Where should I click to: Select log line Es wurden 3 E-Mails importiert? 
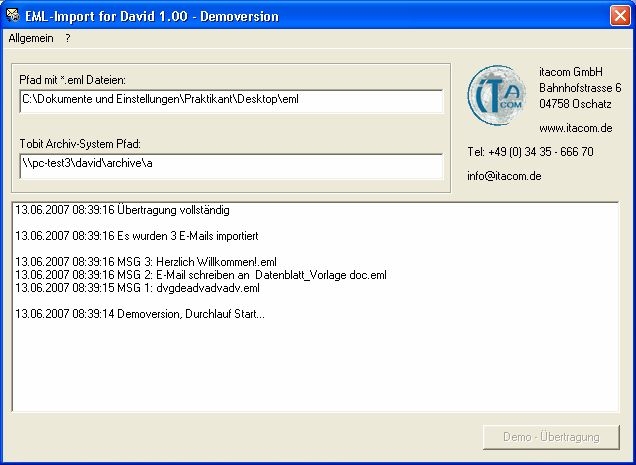point(137,236)
